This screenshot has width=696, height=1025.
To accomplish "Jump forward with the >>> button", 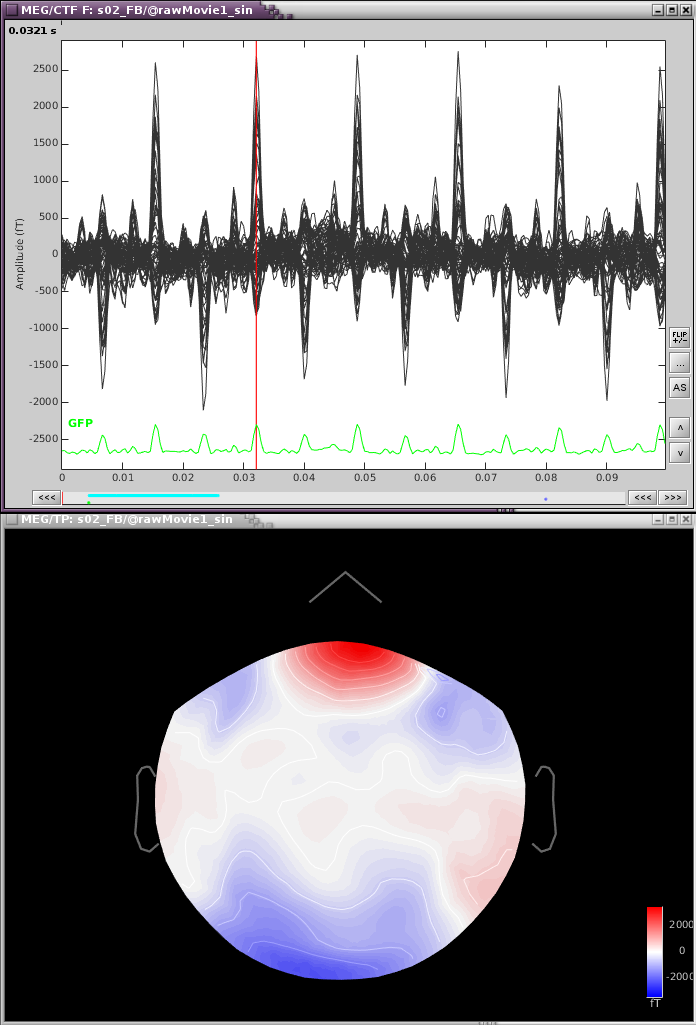I will coord(672,497).
